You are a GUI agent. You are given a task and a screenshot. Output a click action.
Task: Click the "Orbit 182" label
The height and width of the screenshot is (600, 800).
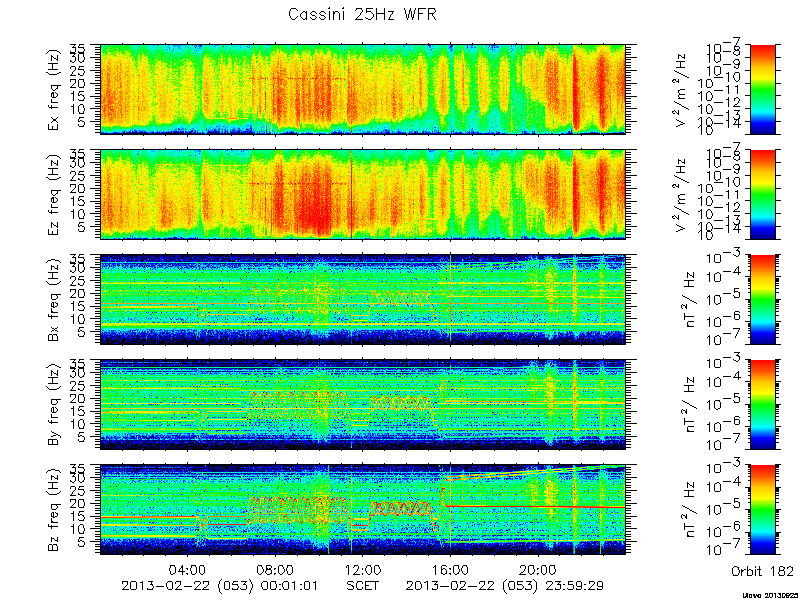pyautogui.click(x=762, y=571)
